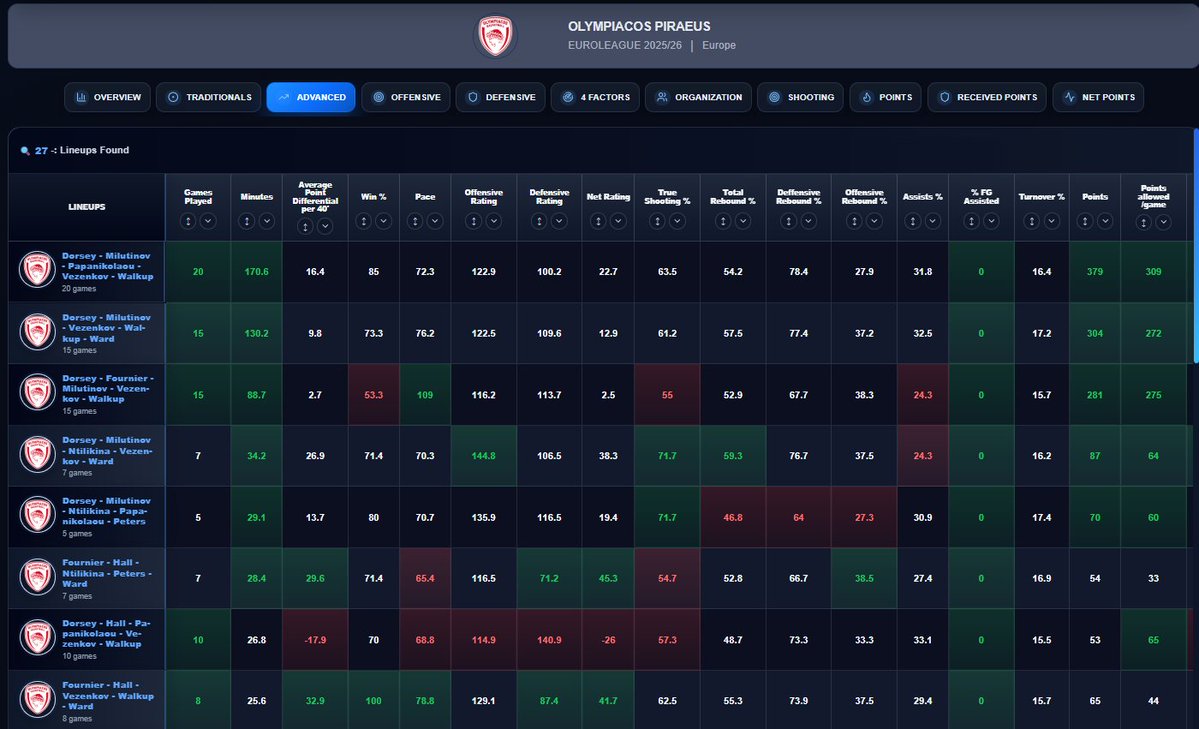
Task: Switch to the Net Points tab
Action: coord(1098,97)
